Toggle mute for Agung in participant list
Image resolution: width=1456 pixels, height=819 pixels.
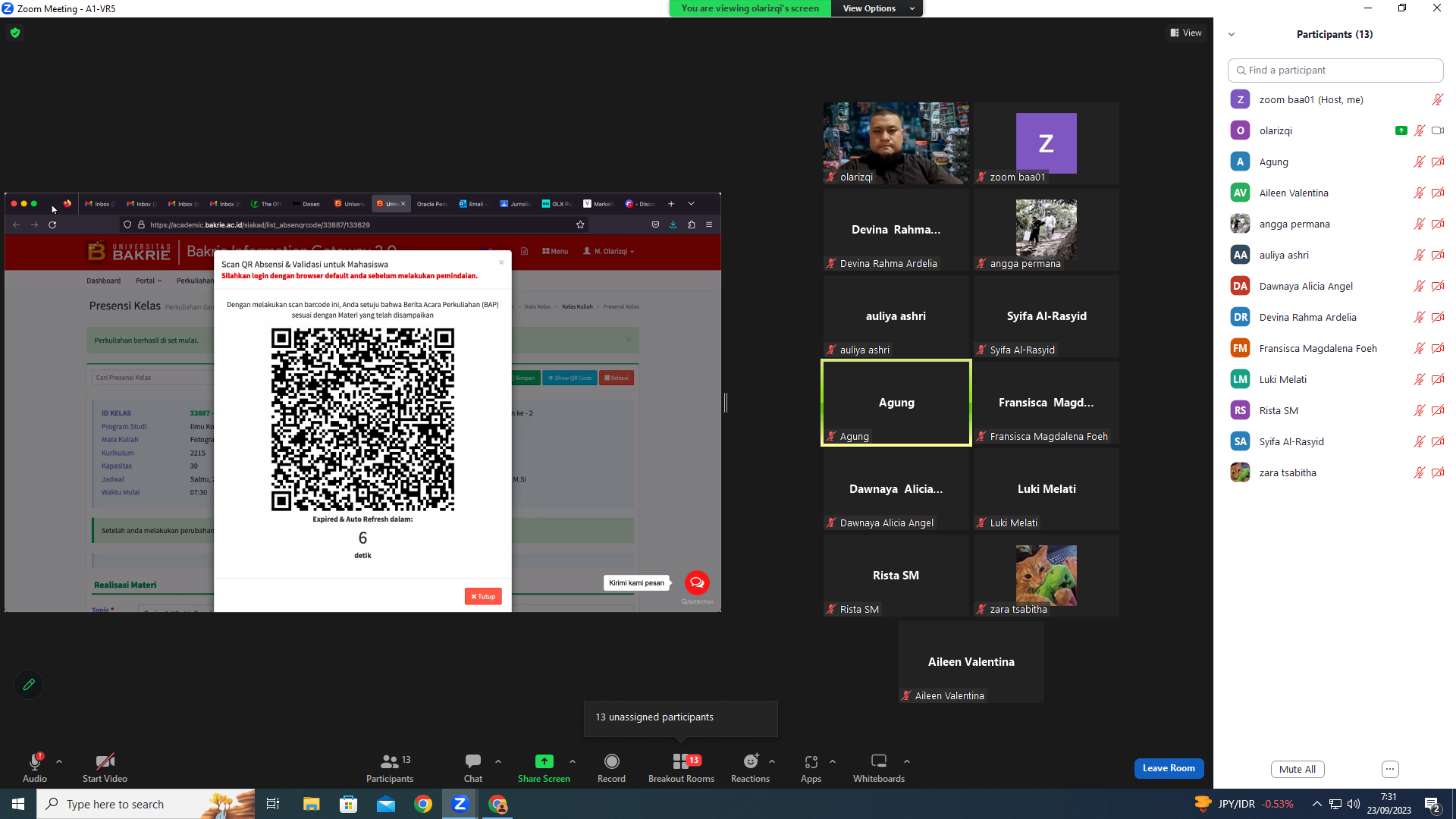(x=1419, y=162)
